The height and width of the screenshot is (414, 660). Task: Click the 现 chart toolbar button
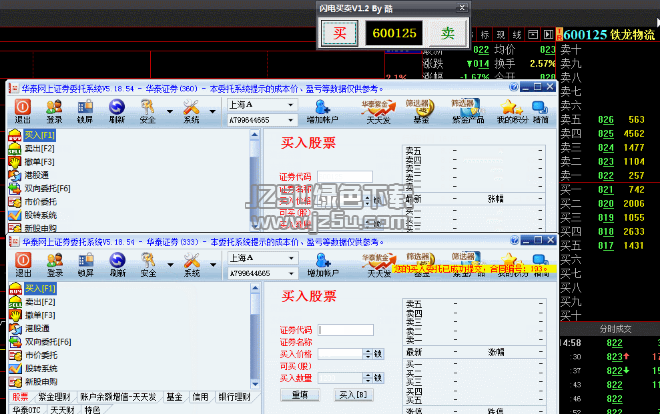(501, 34)
